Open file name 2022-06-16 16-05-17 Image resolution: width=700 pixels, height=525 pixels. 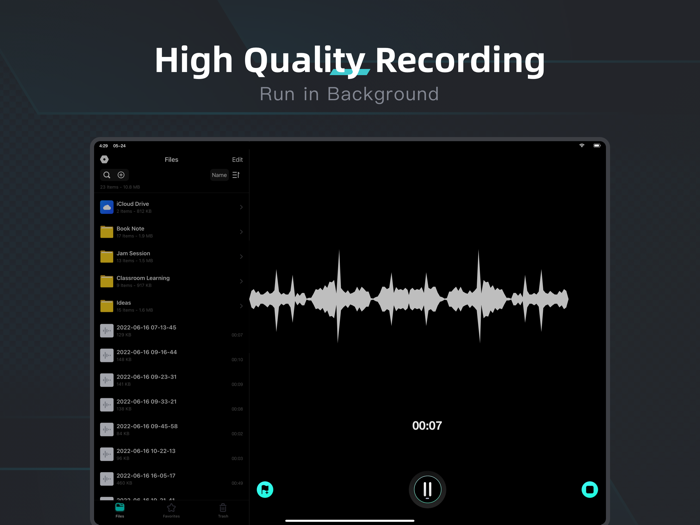(x=146, y=476)
